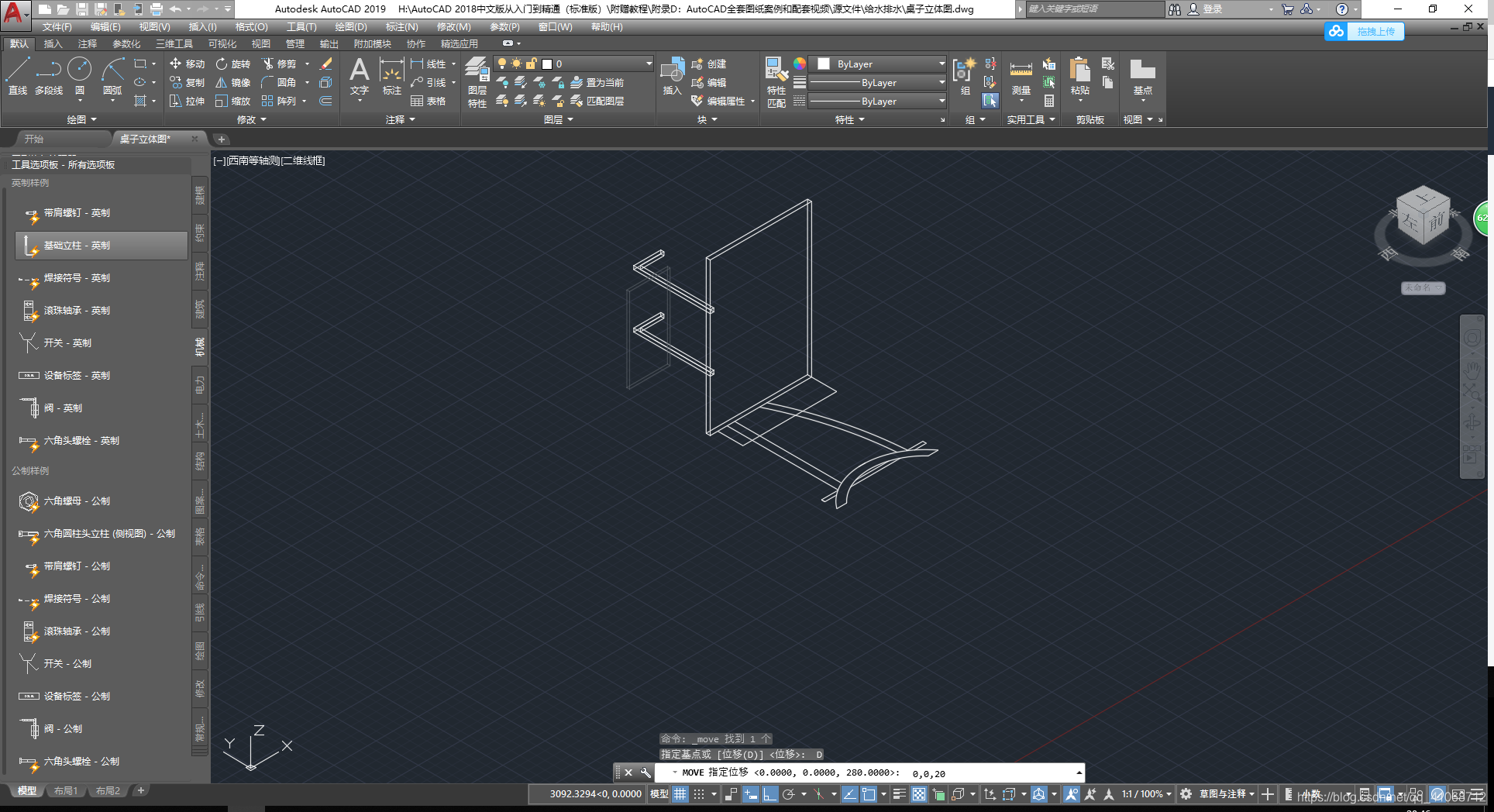Switch to the 插入 ribbon tab

(53, 43)
